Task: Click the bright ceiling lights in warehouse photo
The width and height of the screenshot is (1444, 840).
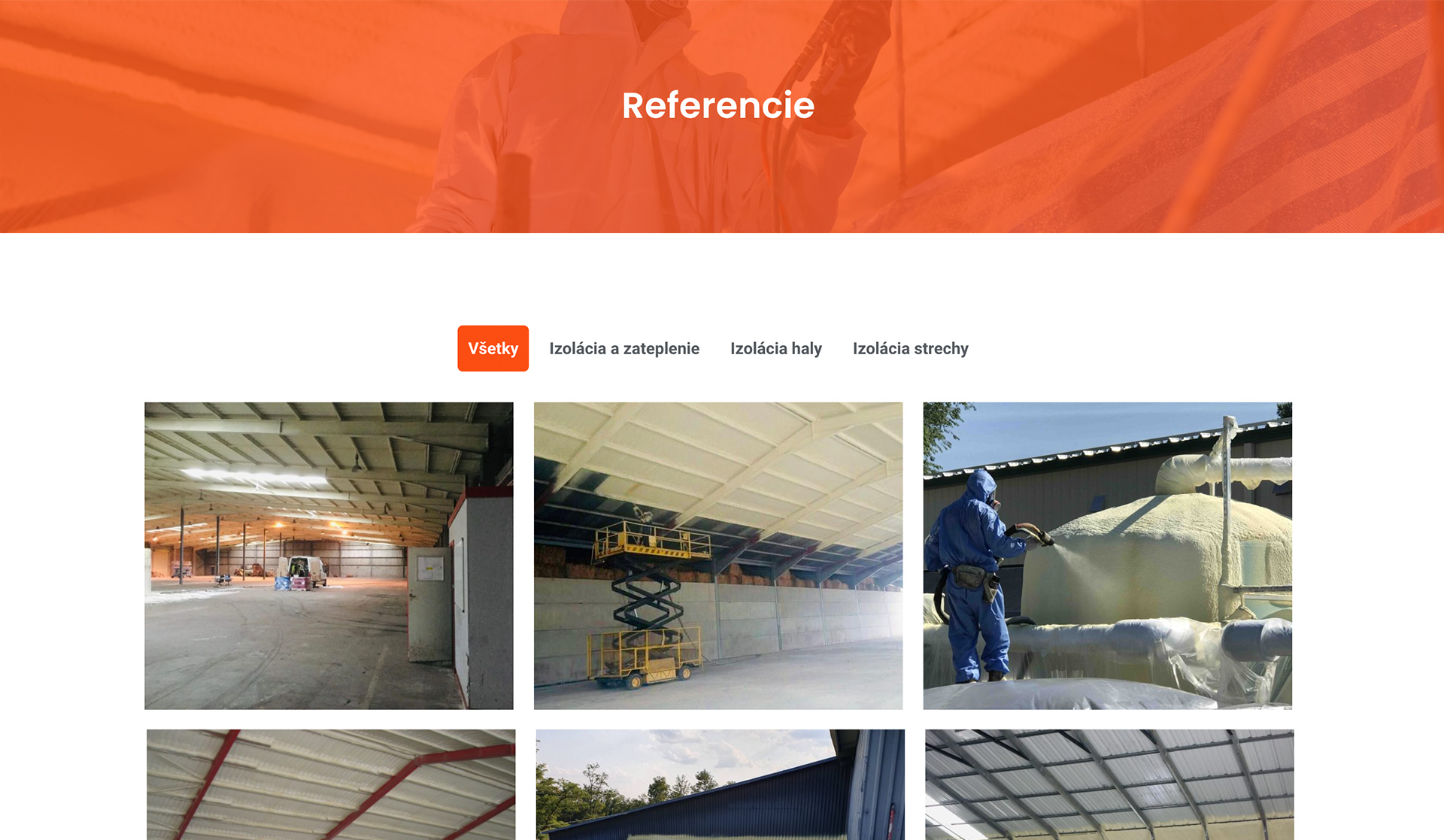Action: 256,475
